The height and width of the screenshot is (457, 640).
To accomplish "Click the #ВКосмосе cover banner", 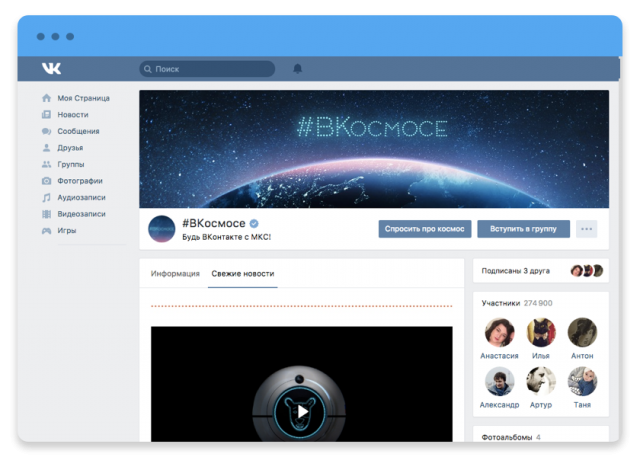I will (x=374, y=149).
